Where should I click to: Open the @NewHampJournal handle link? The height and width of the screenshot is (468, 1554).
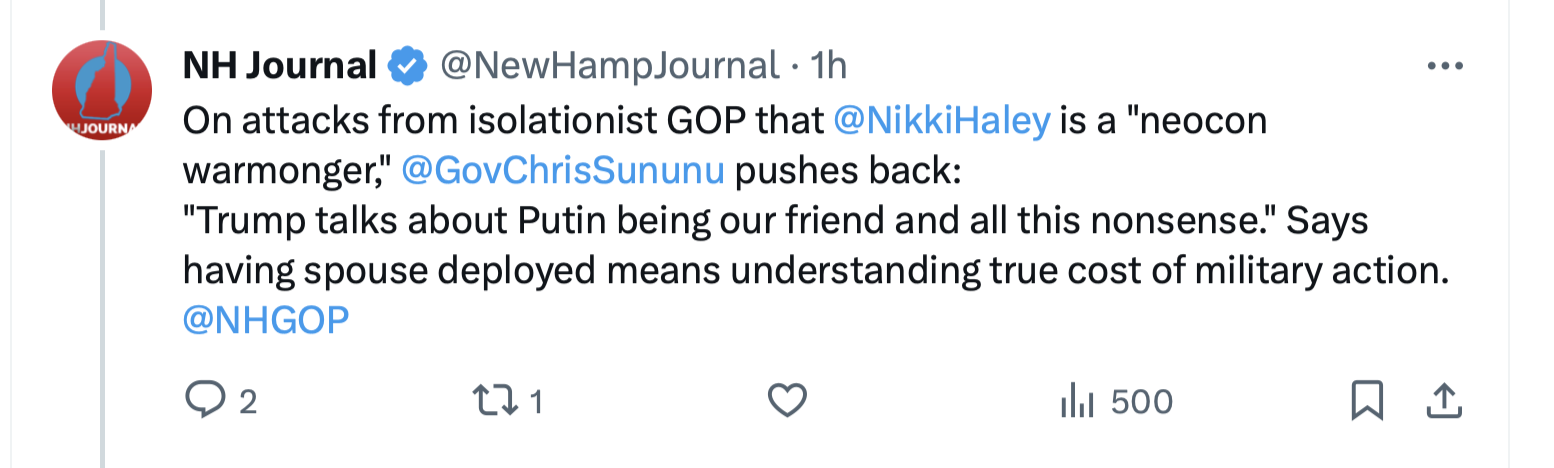click(610, 67)
